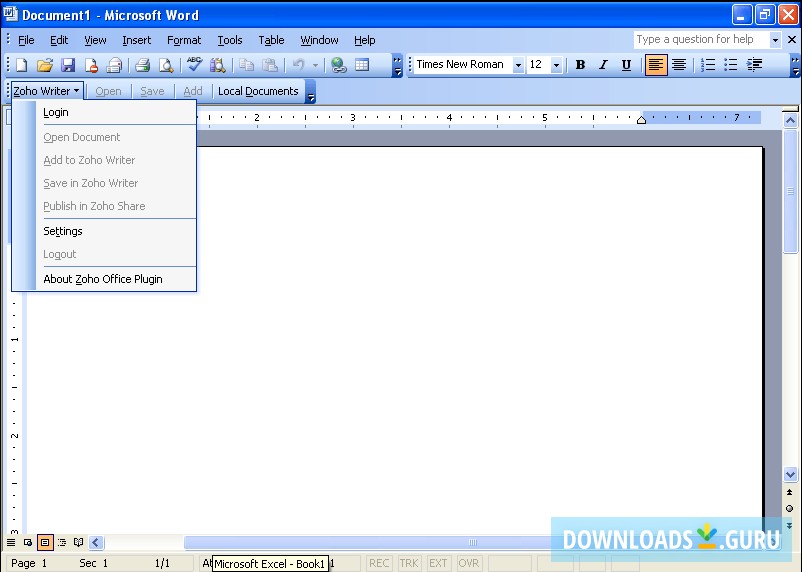Click the Save button in Zoho toolbar
The width and height of the screenshot is (802, 572).
[152, 91]
